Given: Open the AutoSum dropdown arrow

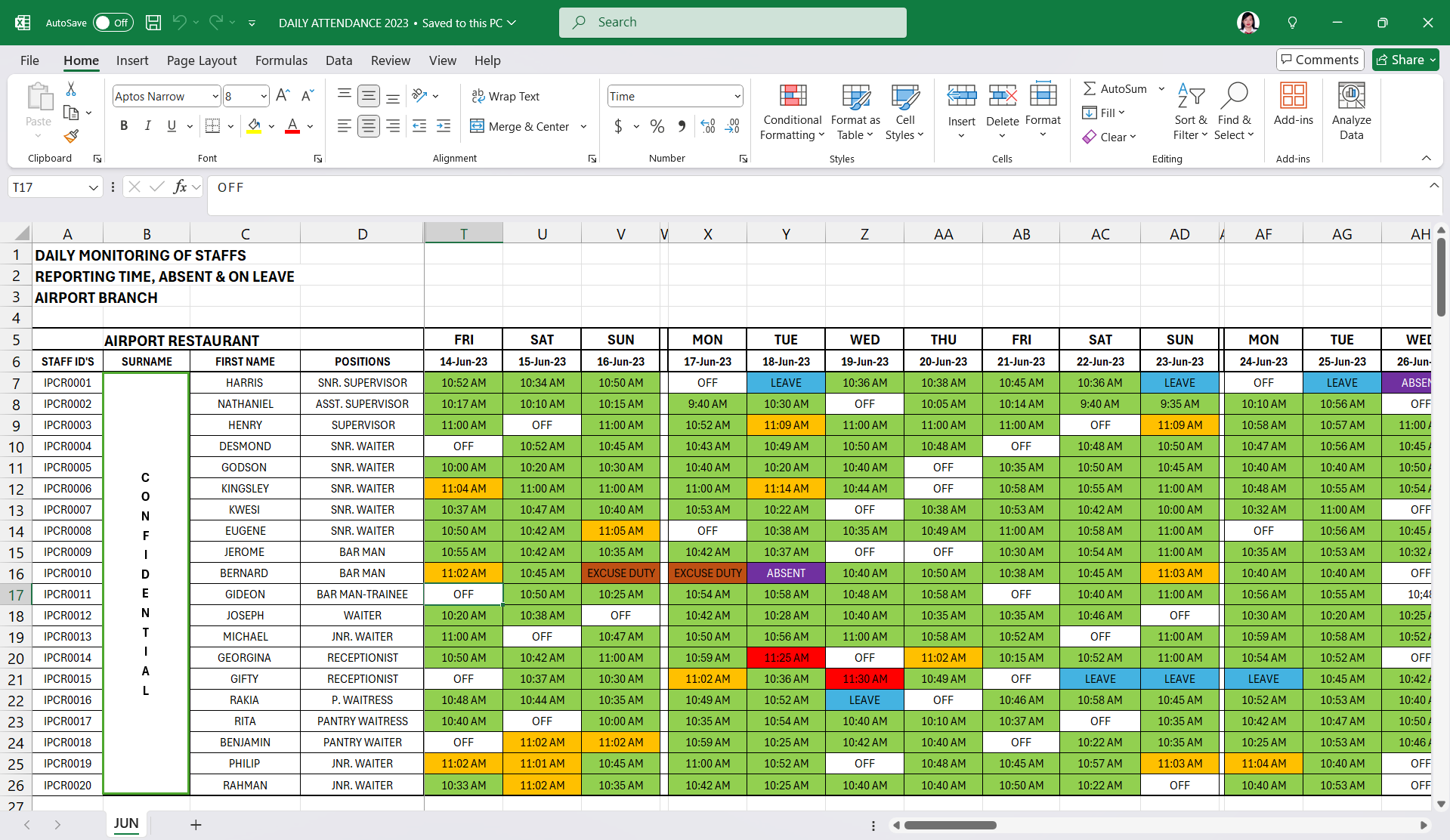Looking at the screenshot, I should (1161, 88).
